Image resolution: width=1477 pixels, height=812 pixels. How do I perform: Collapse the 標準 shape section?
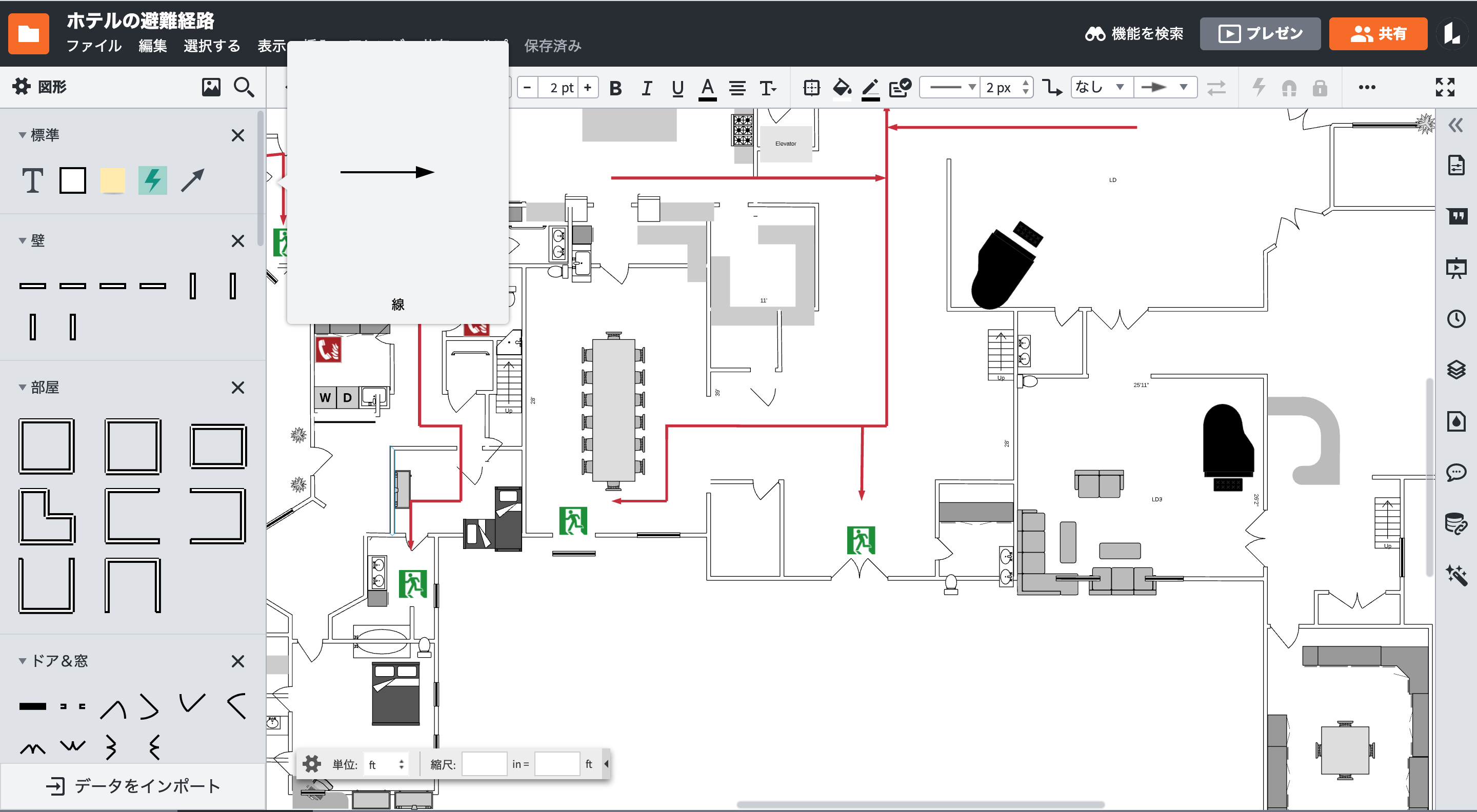(23, 135)
